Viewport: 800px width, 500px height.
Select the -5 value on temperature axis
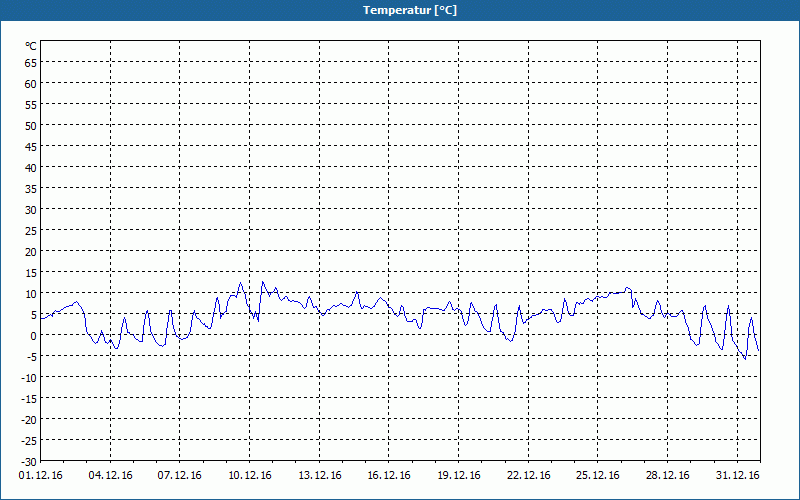pos(32,357)
